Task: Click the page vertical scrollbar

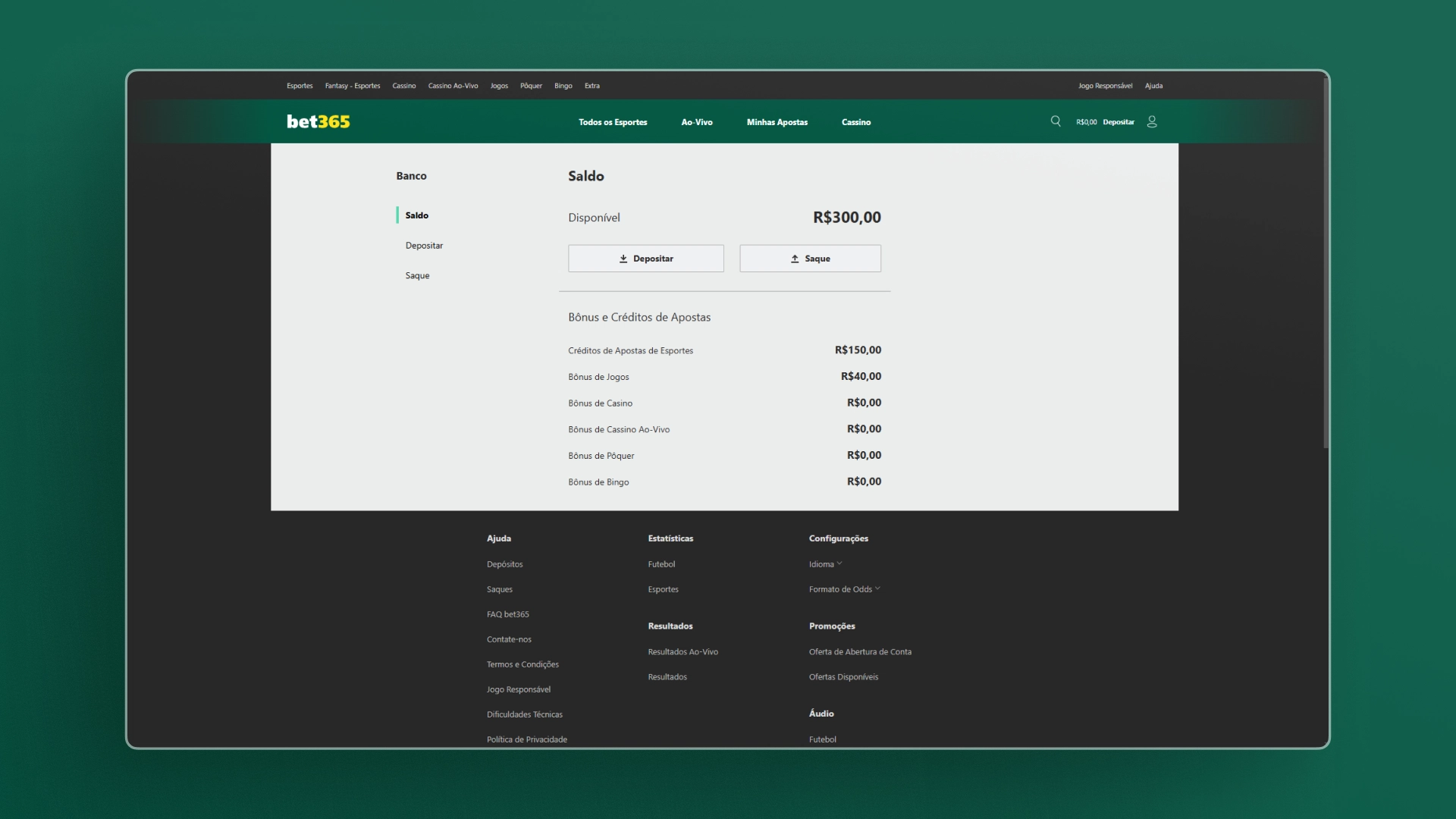Action: (x=1326, y=264)
